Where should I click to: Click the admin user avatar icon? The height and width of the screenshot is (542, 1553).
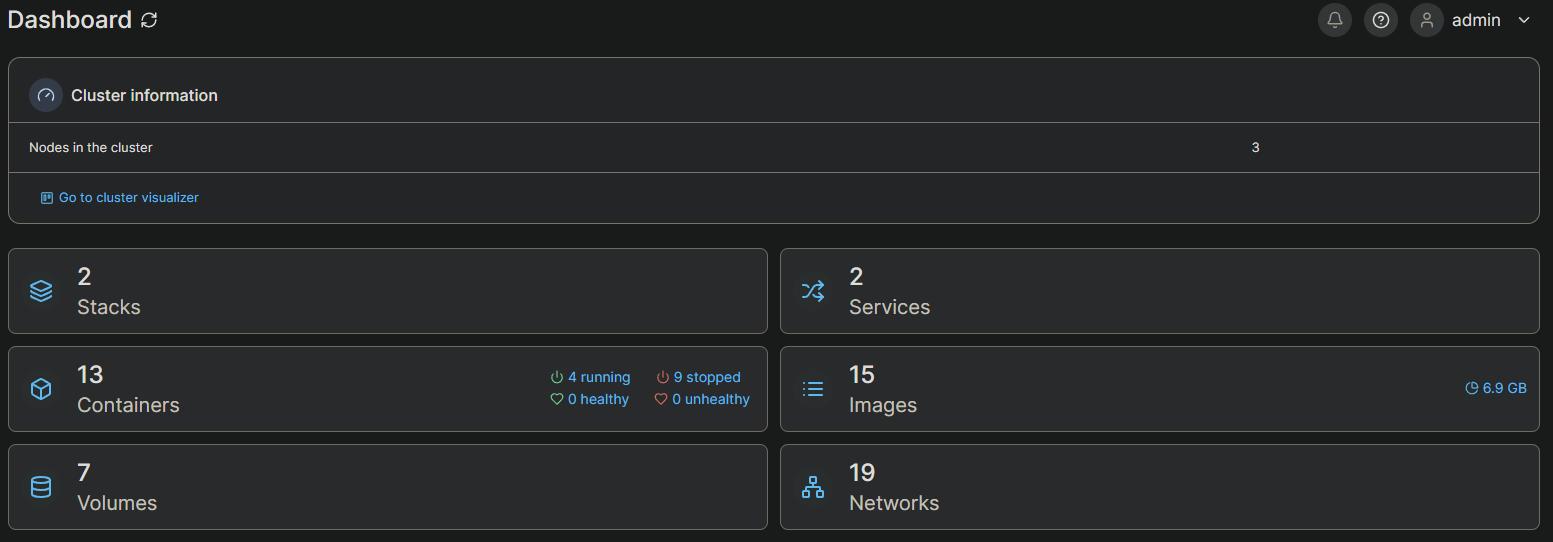click(x=1426, y=20)
